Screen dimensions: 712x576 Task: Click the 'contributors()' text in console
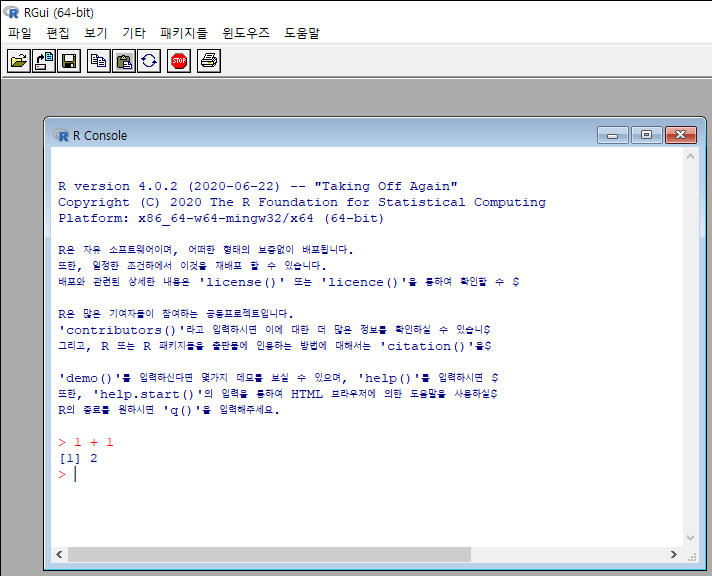pos(121,330)
